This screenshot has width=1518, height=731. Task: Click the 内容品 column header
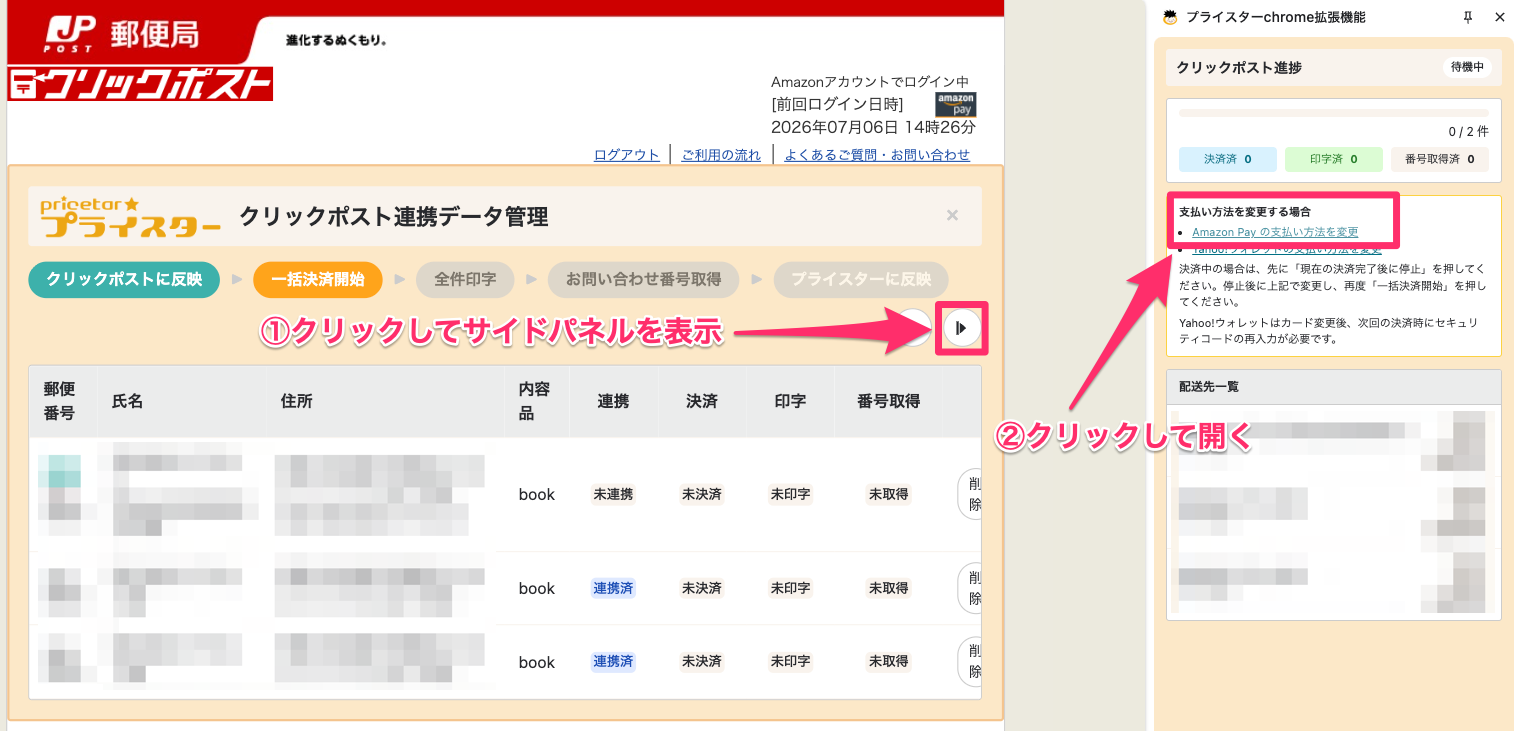click(x=535, y=401)
